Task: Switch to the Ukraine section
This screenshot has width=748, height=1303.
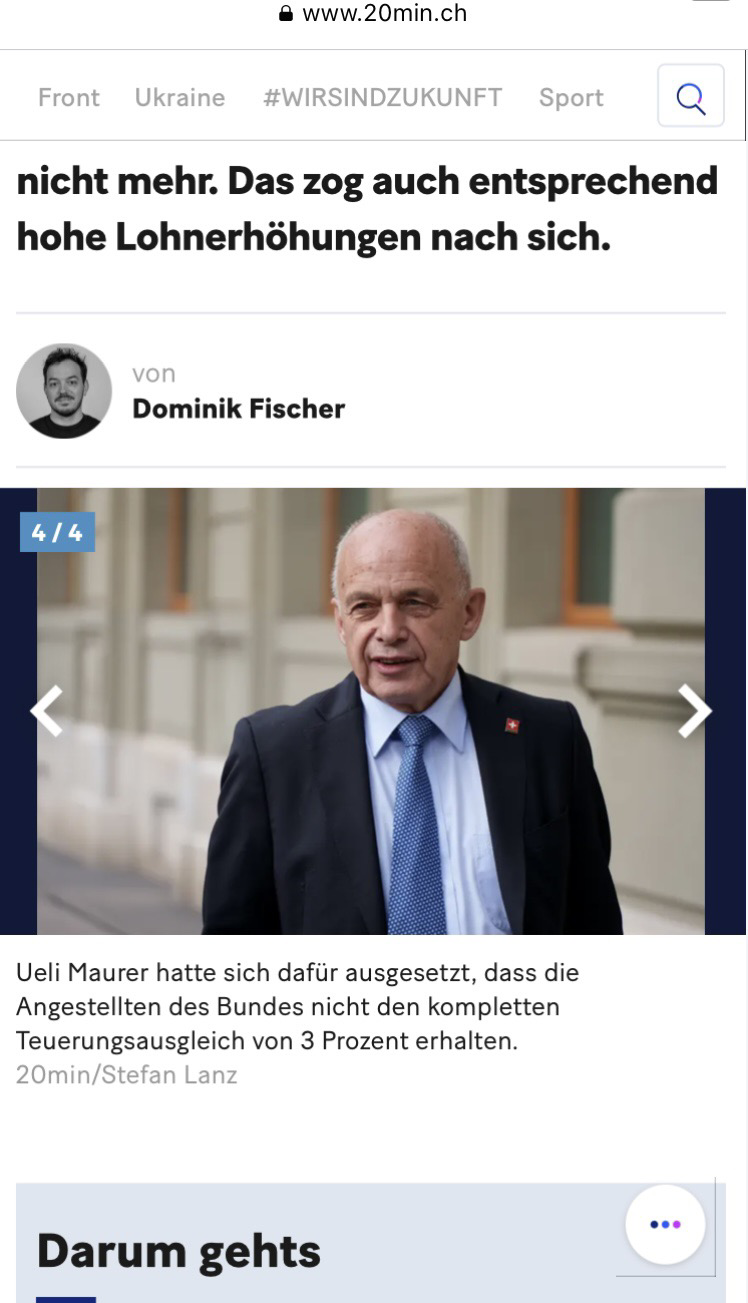Action: point(180,97)
